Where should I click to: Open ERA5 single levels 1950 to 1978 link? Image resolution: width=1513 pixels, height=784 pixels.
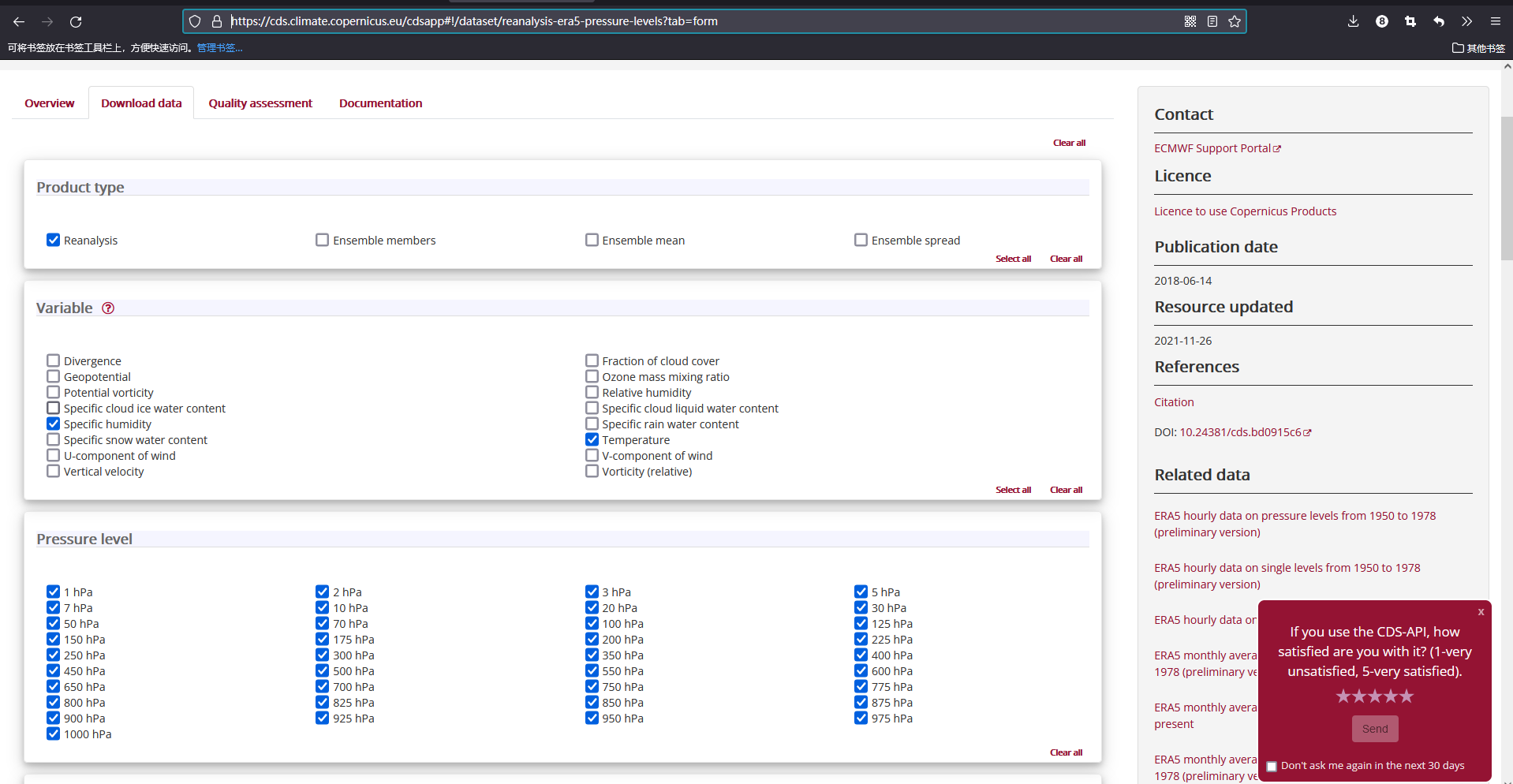click(x=1287, y=576)
